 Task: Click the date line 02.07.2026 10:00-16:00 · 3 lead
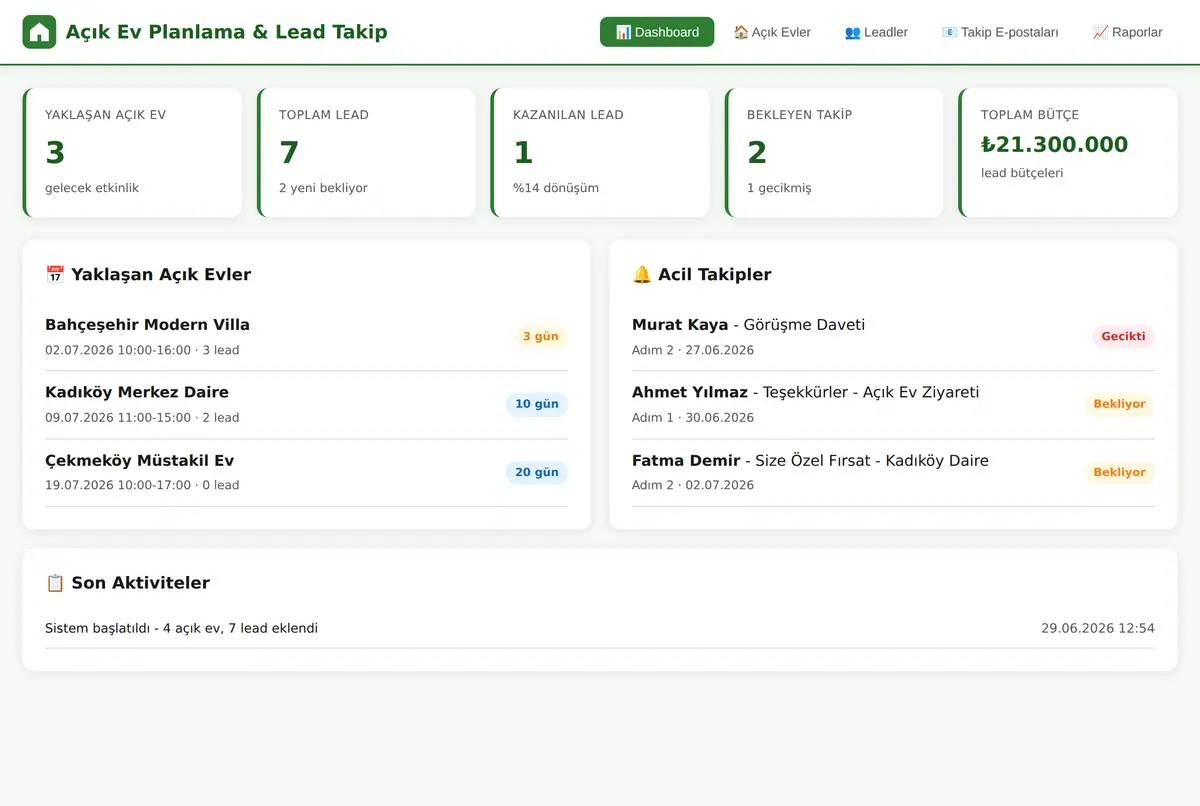coord(142,350)
